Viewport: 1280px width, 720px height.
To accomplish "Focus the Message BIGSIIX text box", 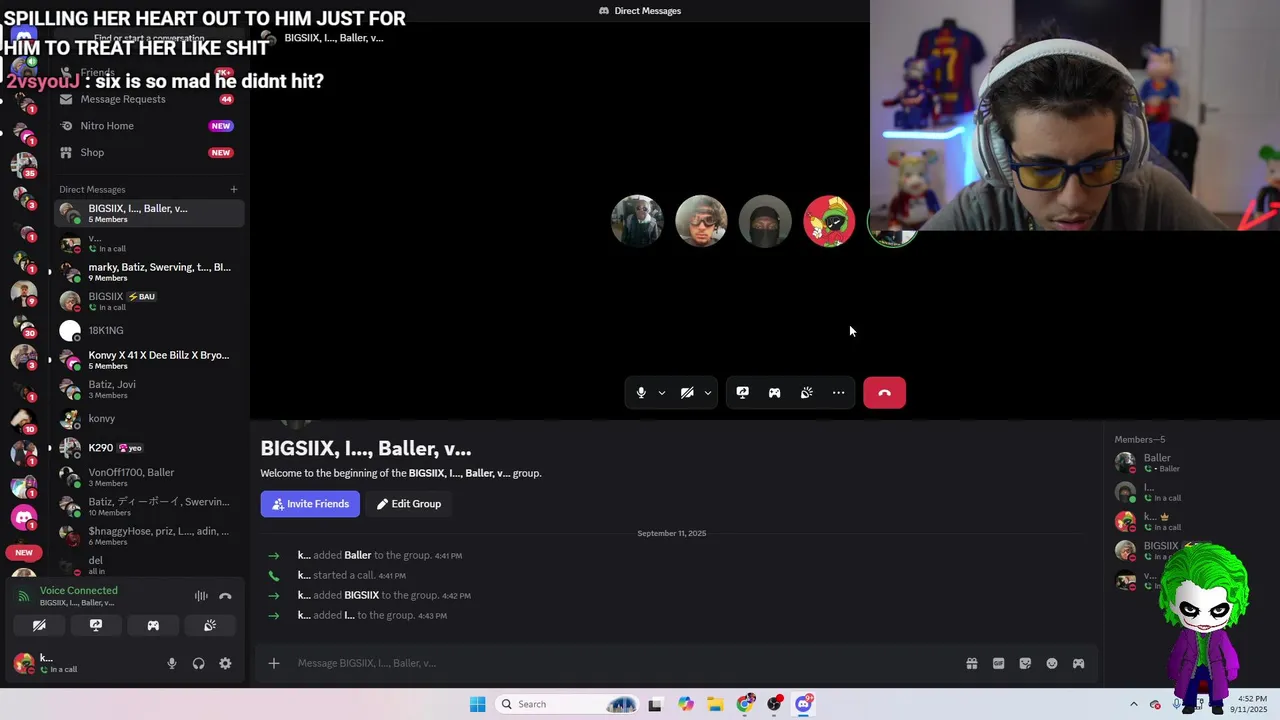I will click(x=625, y=663).
